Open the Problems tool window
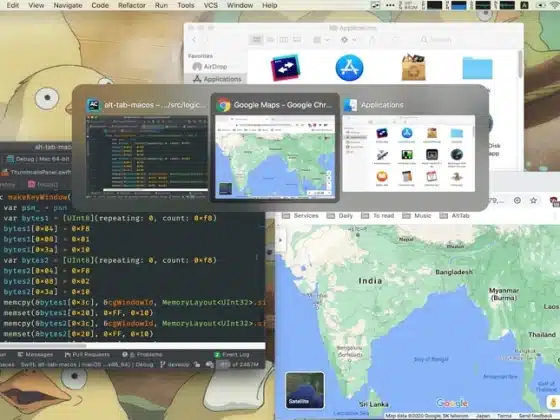 (142, 354)
